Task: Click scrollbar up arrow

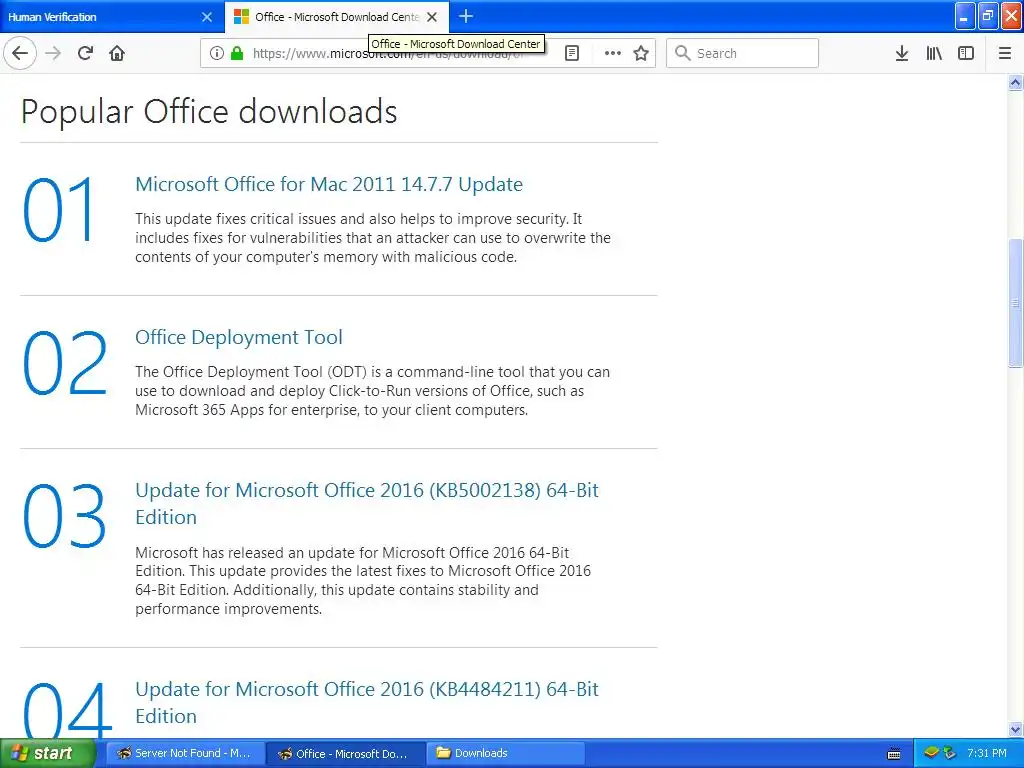Action: (x=1015, y=82)
